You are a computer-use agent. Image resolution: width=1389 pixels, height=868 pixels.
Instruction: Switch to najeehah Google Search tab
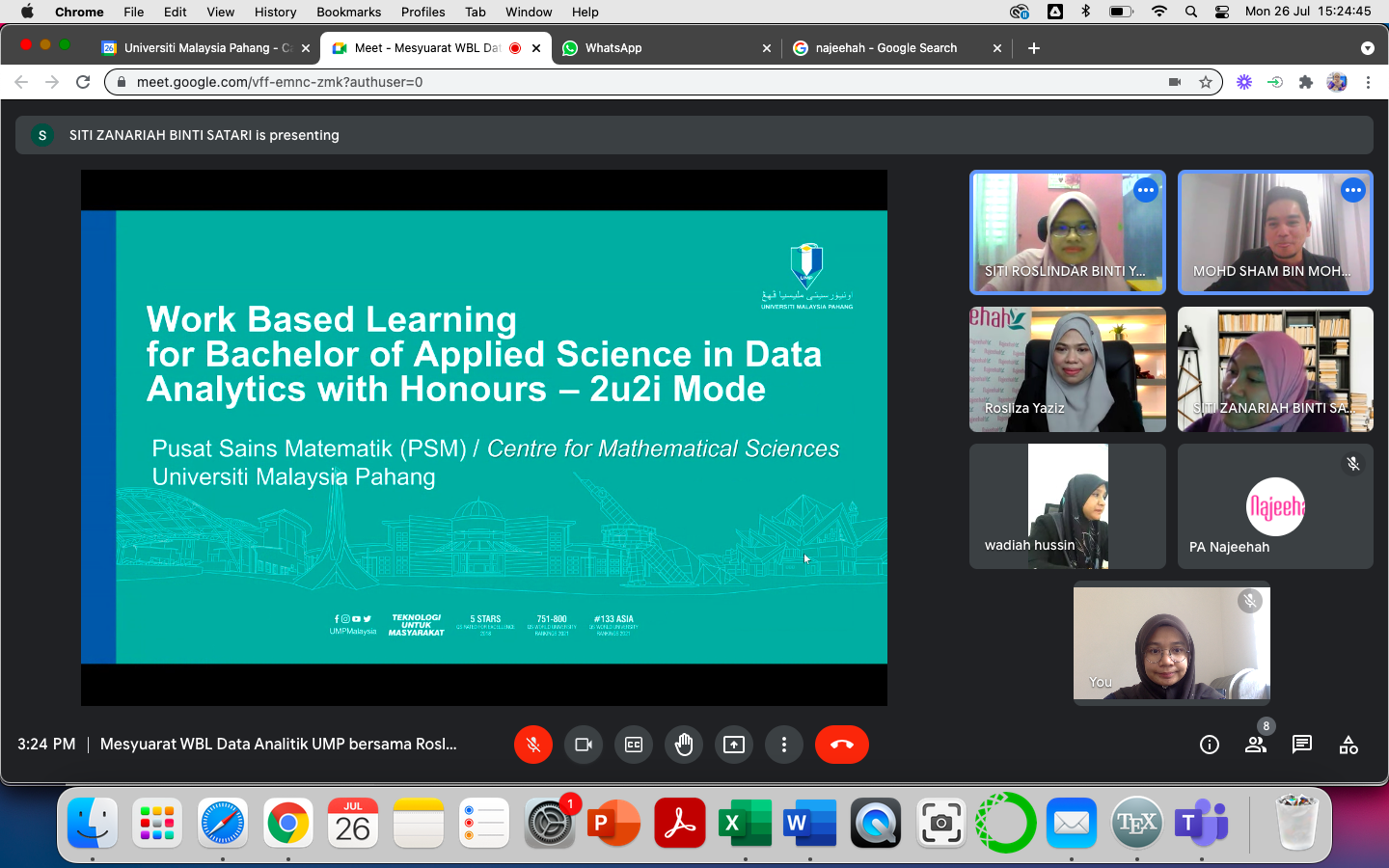point(896,48)
